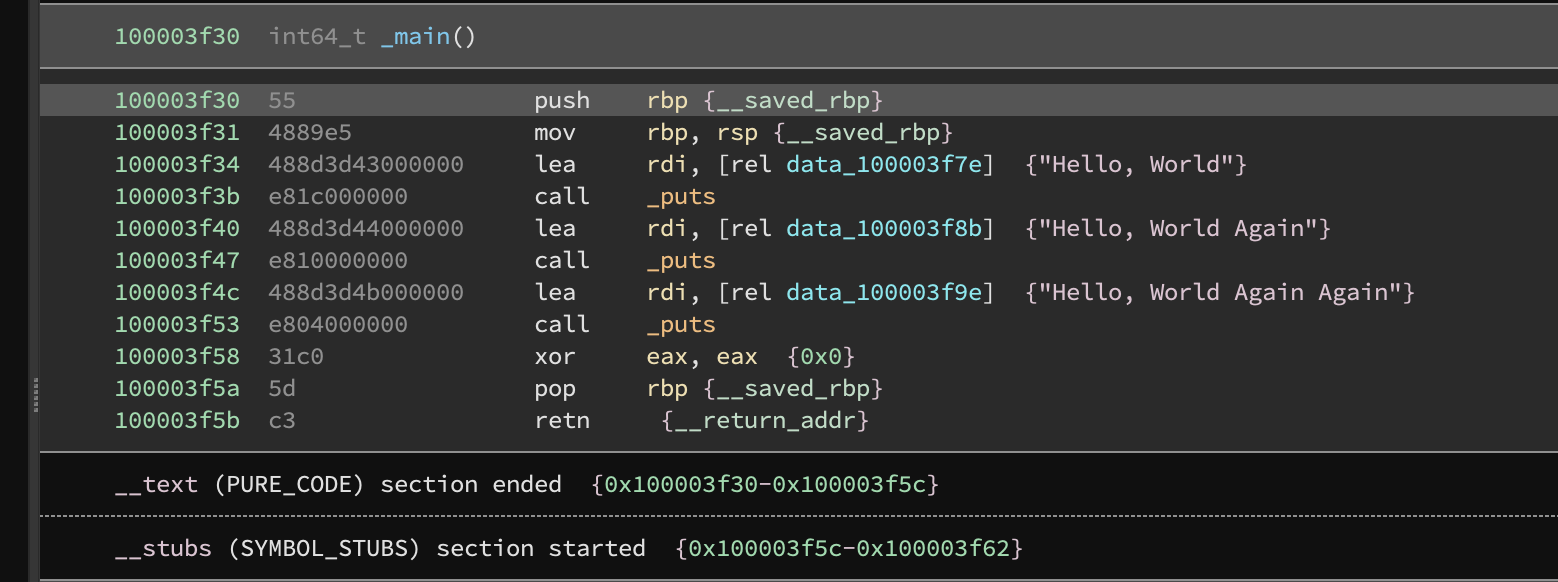The image size is (1558, 582).
Task: Click opcode bytes e804000000
Action: pyautogui.click(x=338, y=324)
